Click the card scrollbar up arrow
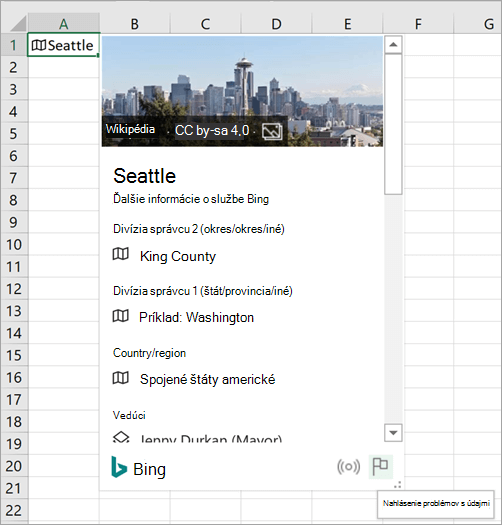 click(393, 45)
